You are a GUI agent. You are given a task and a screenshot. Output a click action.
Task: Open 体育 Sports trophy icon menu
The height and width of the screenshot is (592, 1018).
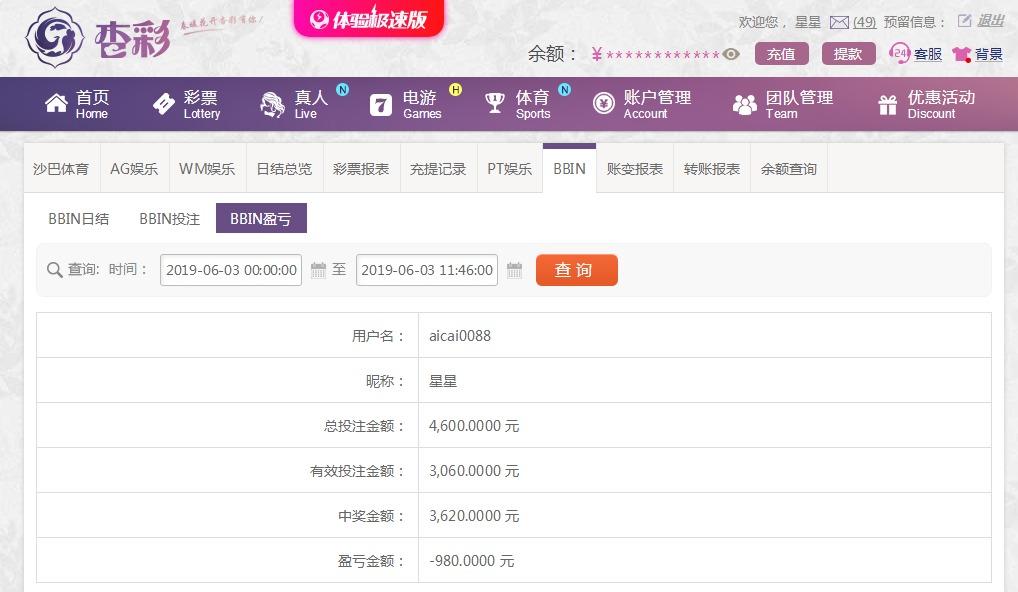pyautogui.click(x=495, y=103)
